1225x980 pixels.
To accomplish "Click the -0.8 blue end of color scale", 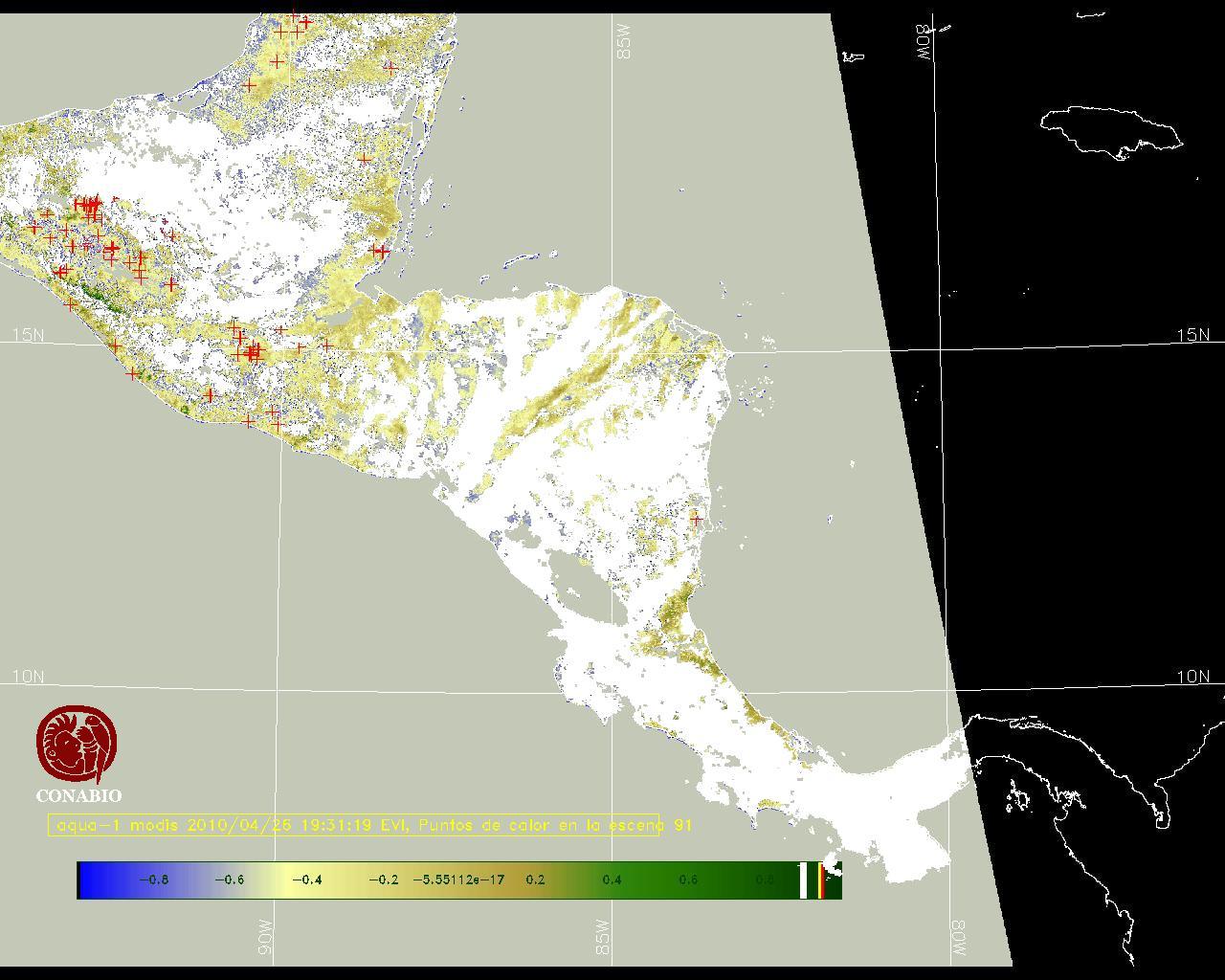I will (153, 880).
